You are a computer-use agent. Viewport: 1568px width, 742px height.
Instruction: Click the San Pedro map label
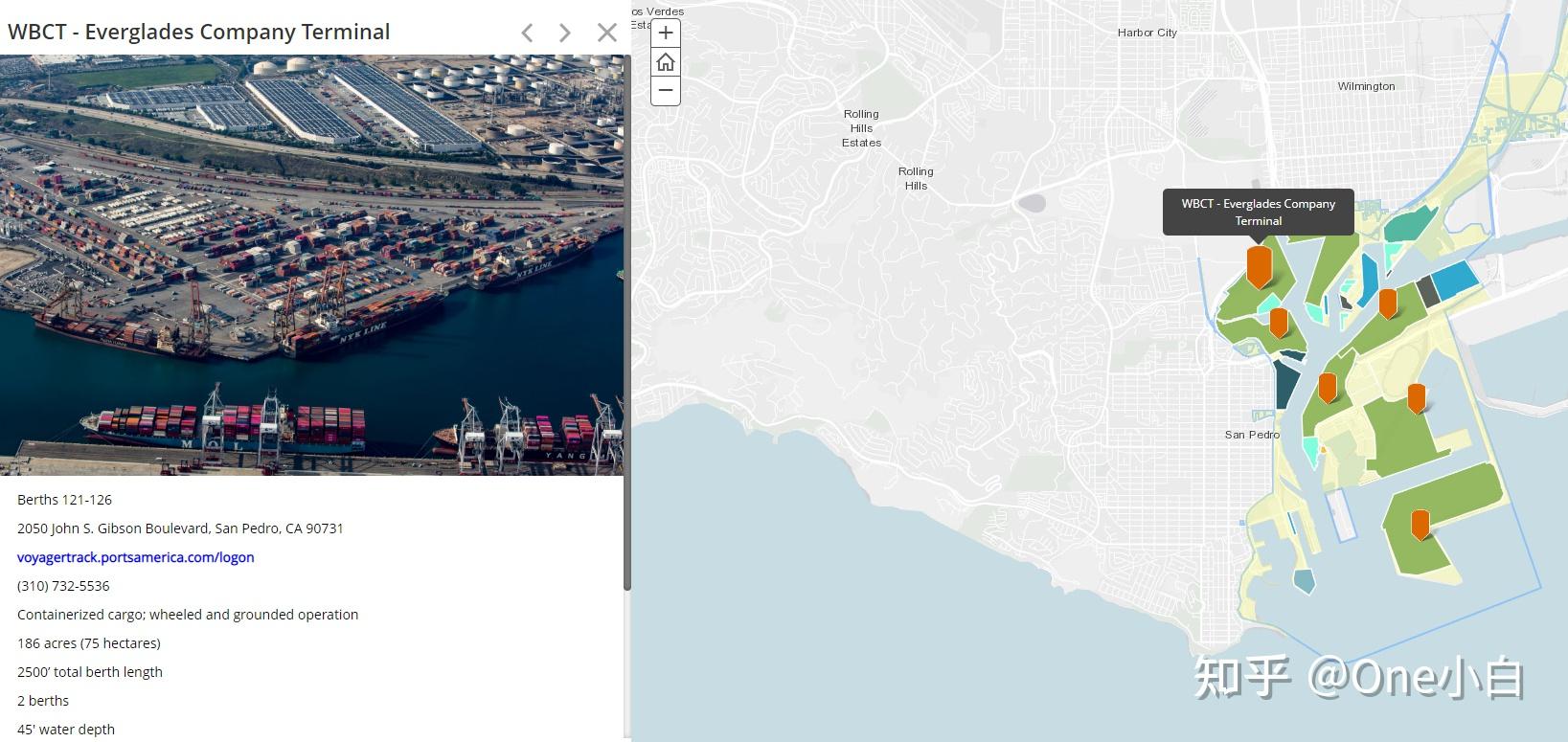click(x=1252, y=435)
